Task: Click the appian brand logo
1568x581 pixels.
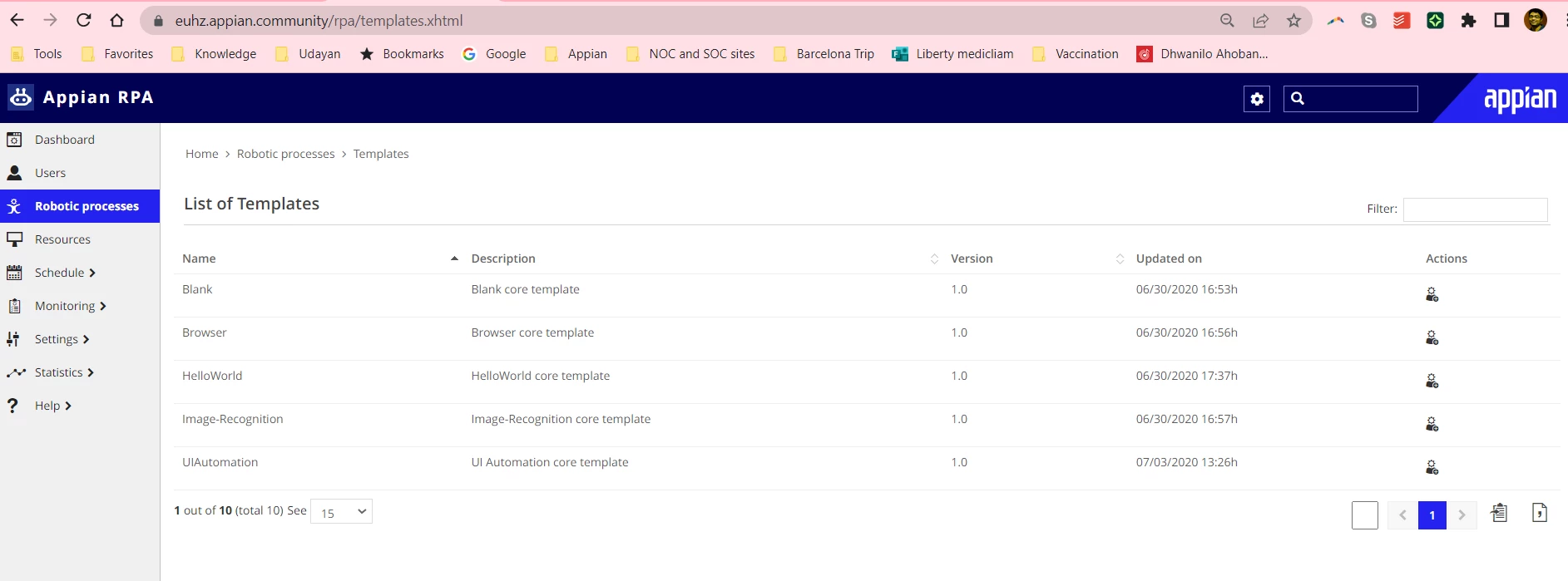Action: point(1520,98)
